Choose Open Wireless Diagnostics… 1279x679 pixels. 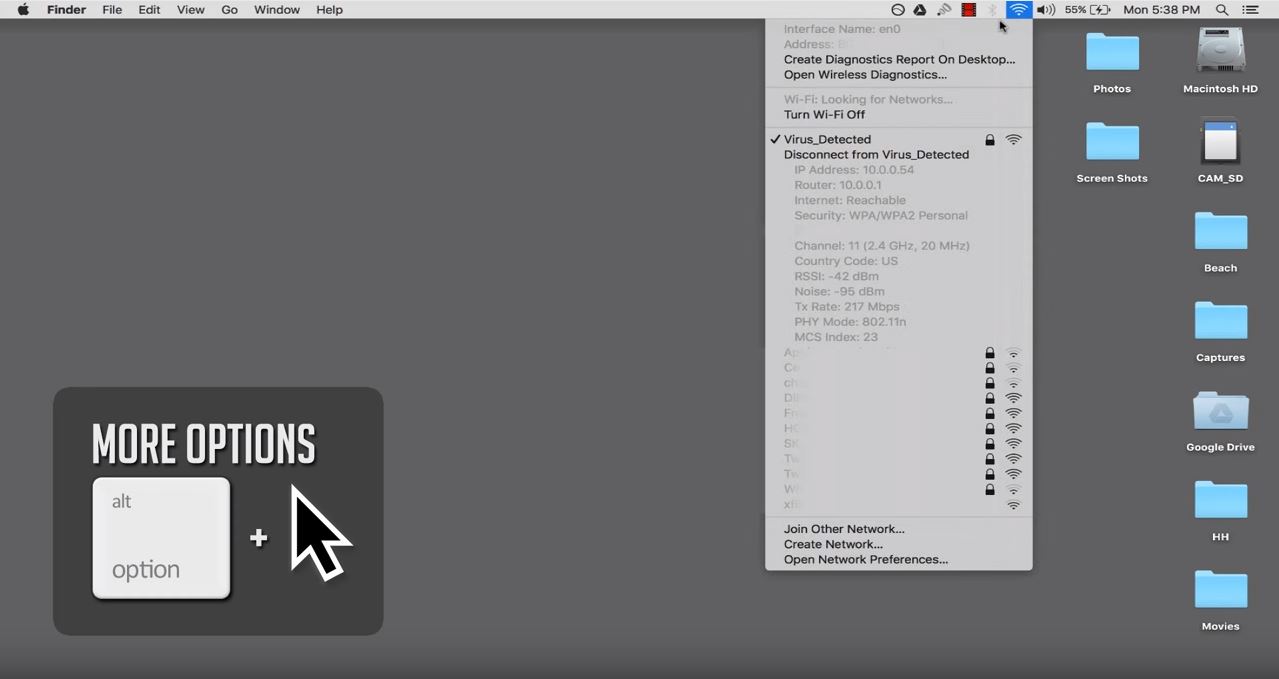[x=865, y=75]
